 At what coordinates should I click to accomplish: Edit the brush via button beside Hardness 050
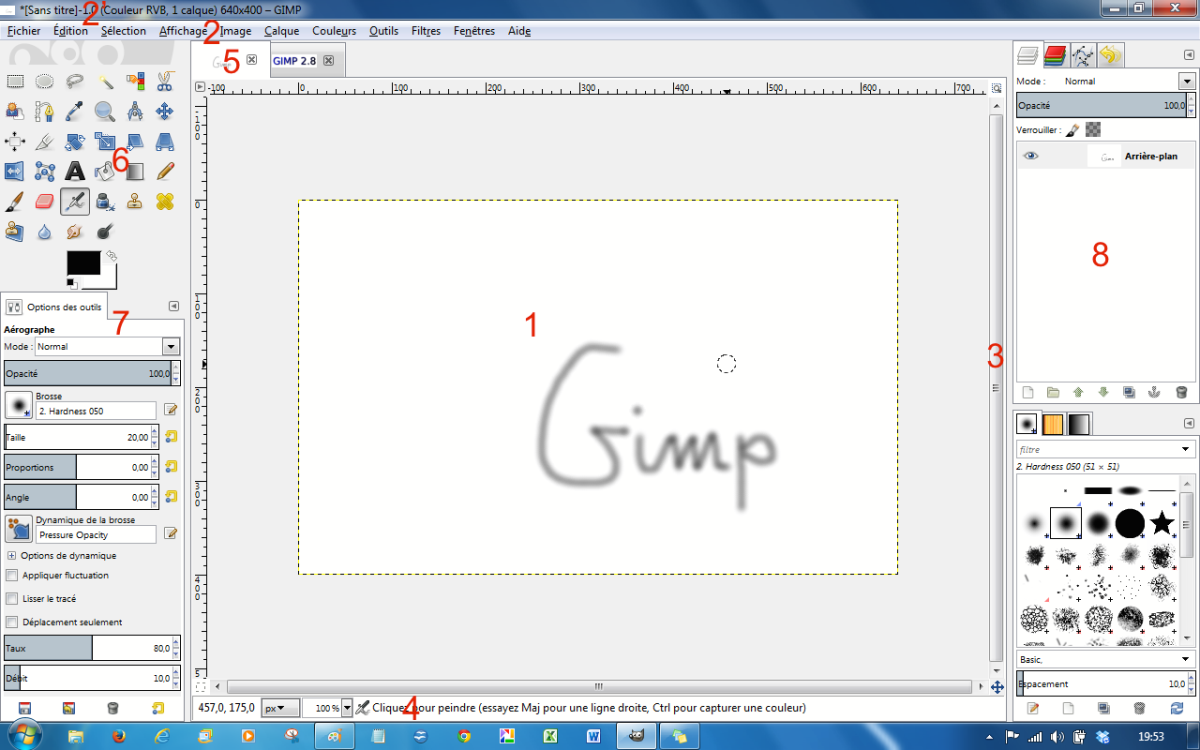tap(170, 410)
